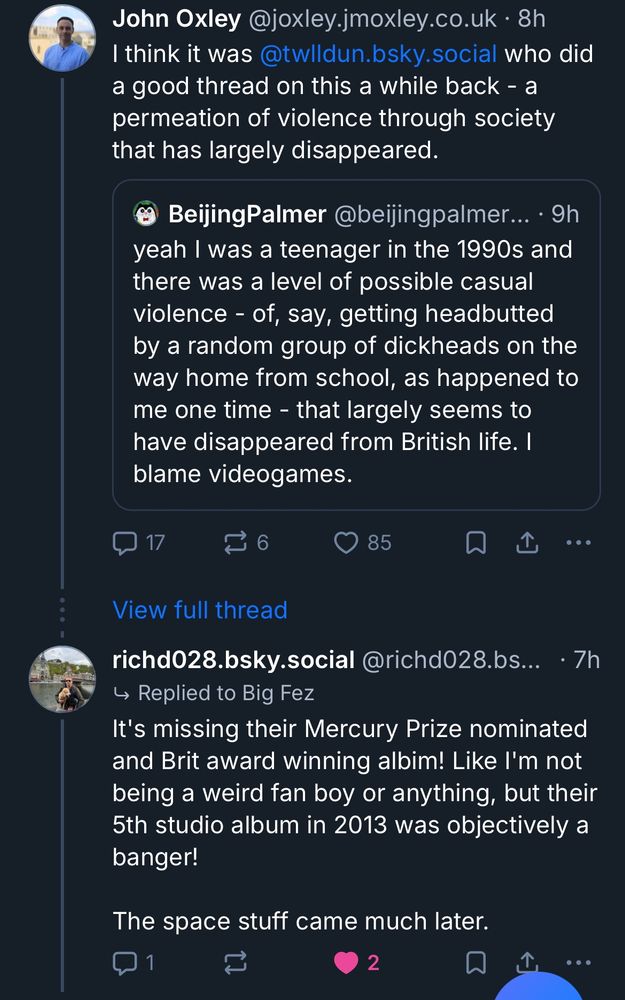Open the quoted BeijingPalmer post
This screenshot has width=625, height=1000.
(355, 360)
